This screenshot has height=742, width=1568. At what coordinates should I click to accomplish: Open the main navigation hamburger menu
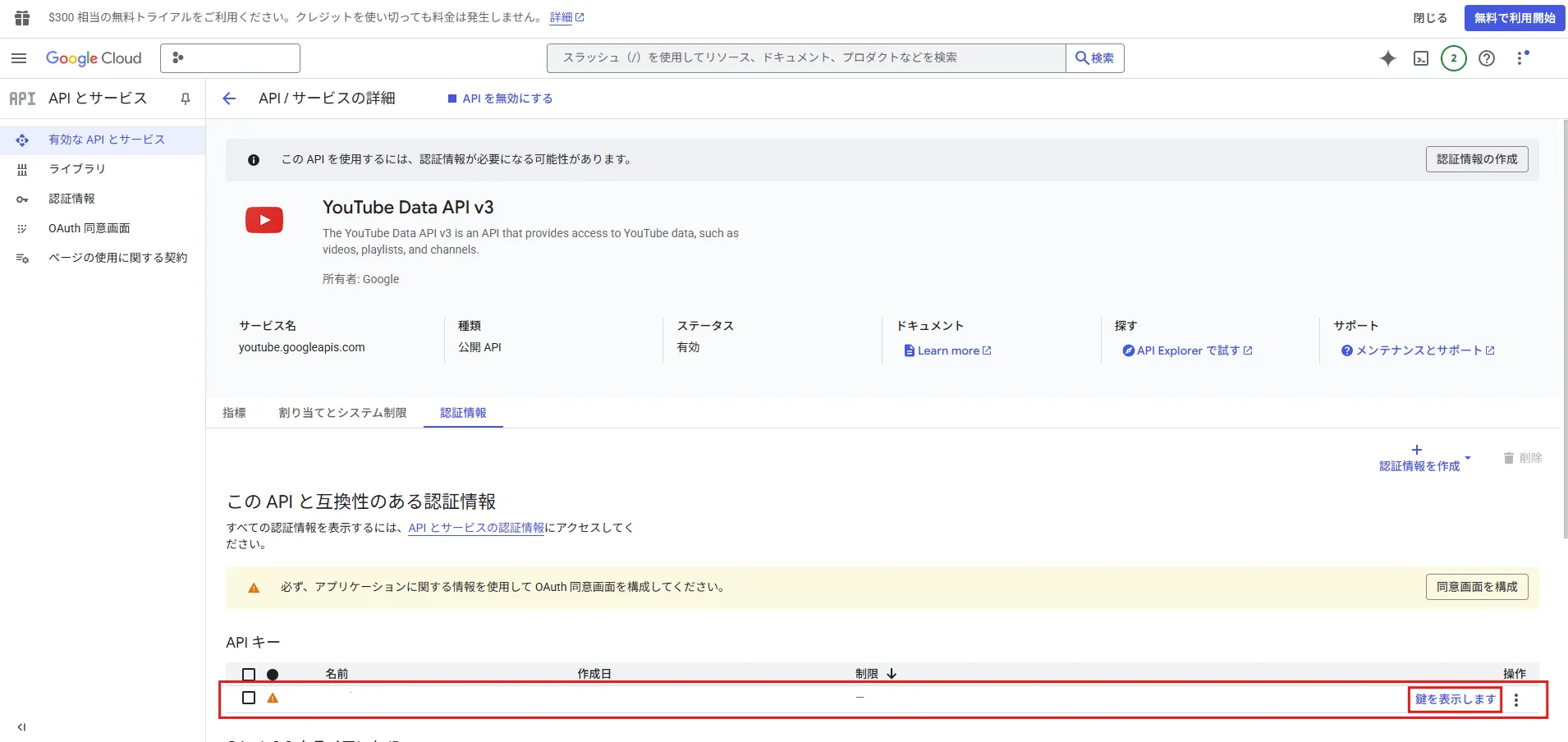[x=19, y=58]
